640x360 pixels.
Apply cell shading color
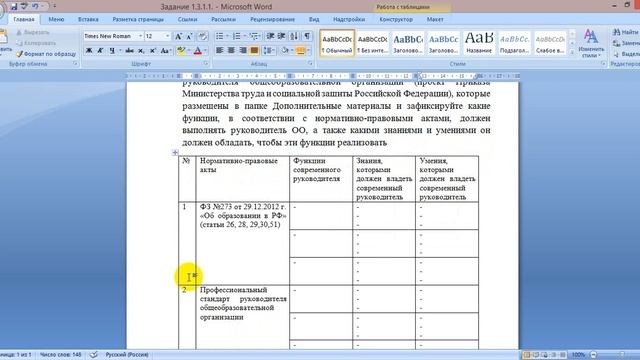[285, 51]
